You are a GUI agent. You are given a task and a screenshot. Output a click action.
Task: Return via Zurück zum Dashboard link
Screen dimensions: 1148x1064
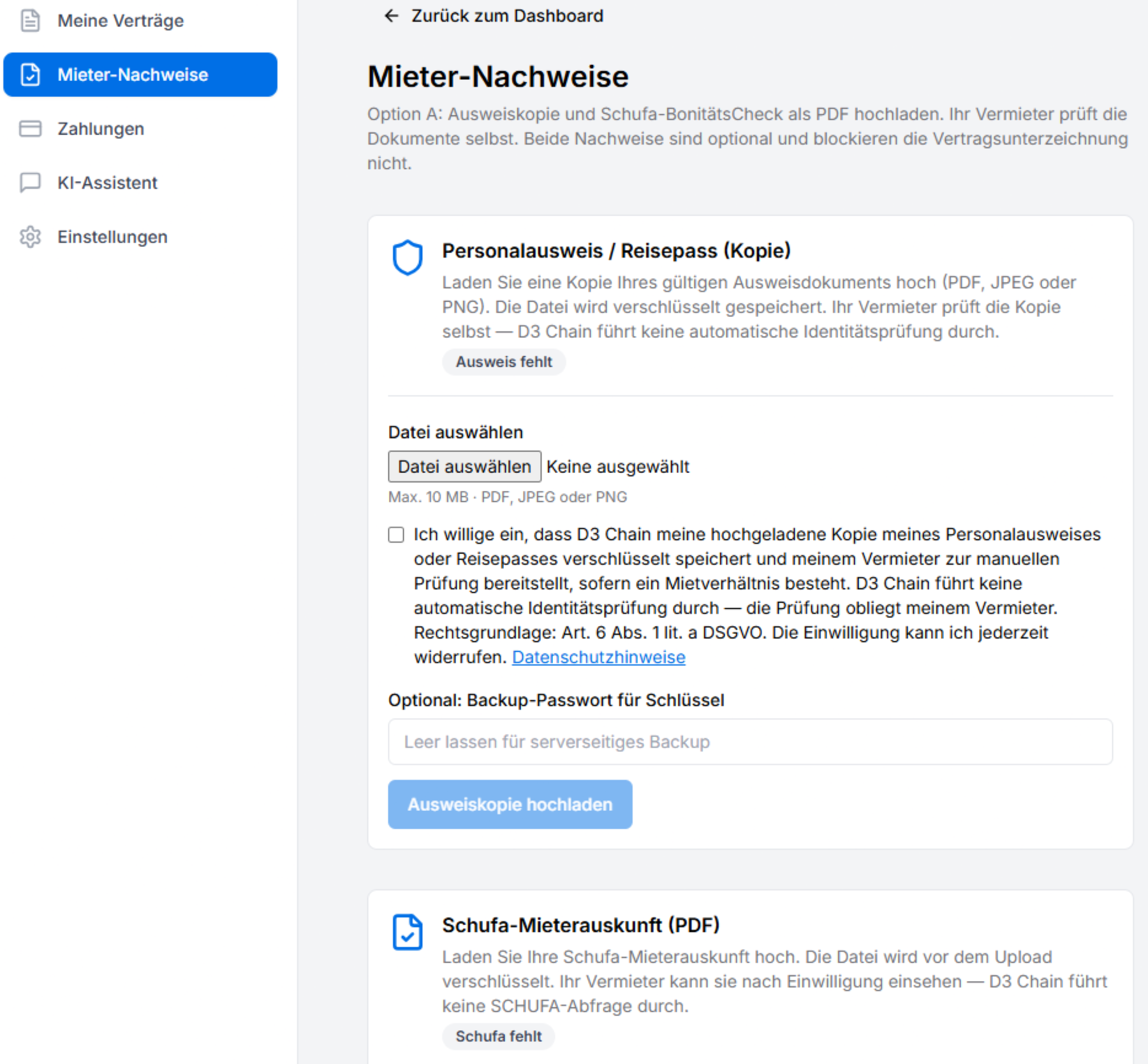point(494,16)
